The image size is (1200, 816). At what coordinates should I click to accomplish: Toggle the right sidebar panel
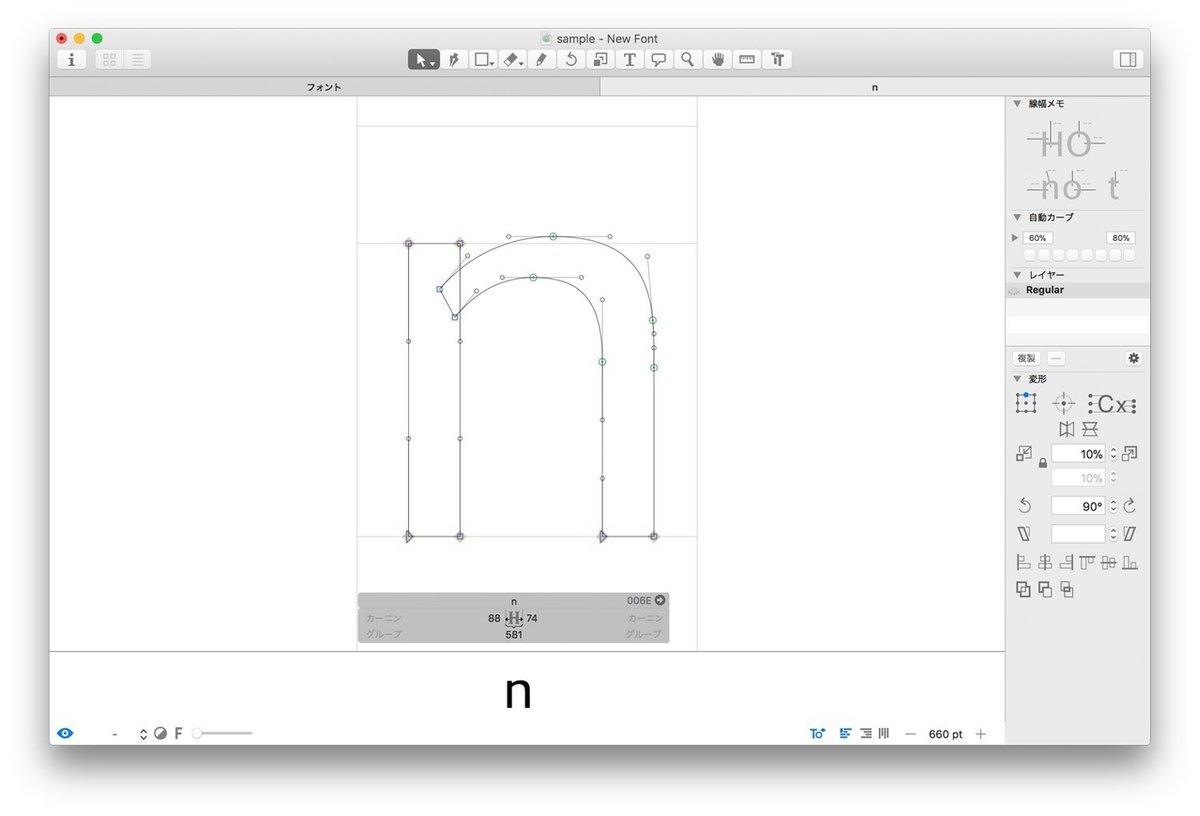click(x=1127, y=60)
